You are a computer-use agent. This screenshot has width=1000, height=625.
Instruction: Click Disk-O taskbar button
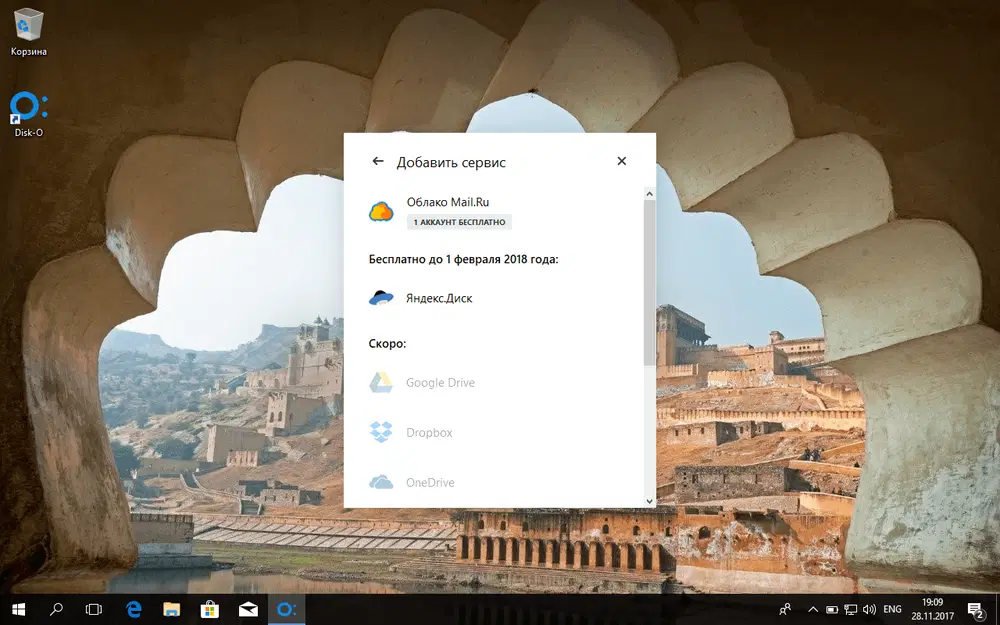tap(286, 610)
